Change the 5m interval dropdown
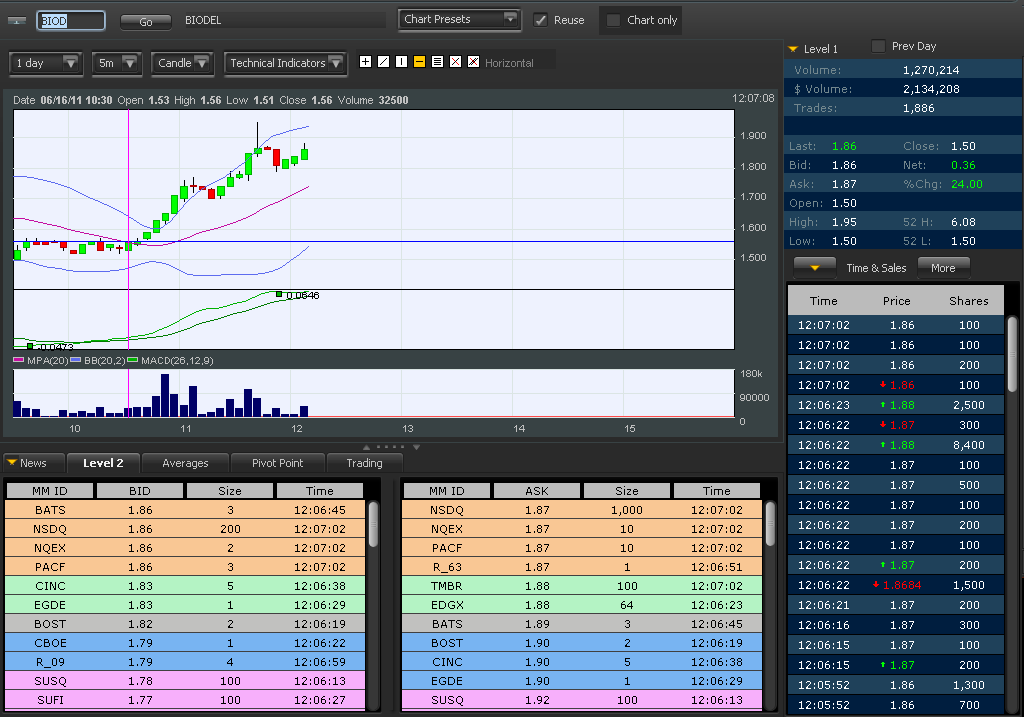Image resolution: width=1024 pixels, height=717 pixels. point(117,63)
